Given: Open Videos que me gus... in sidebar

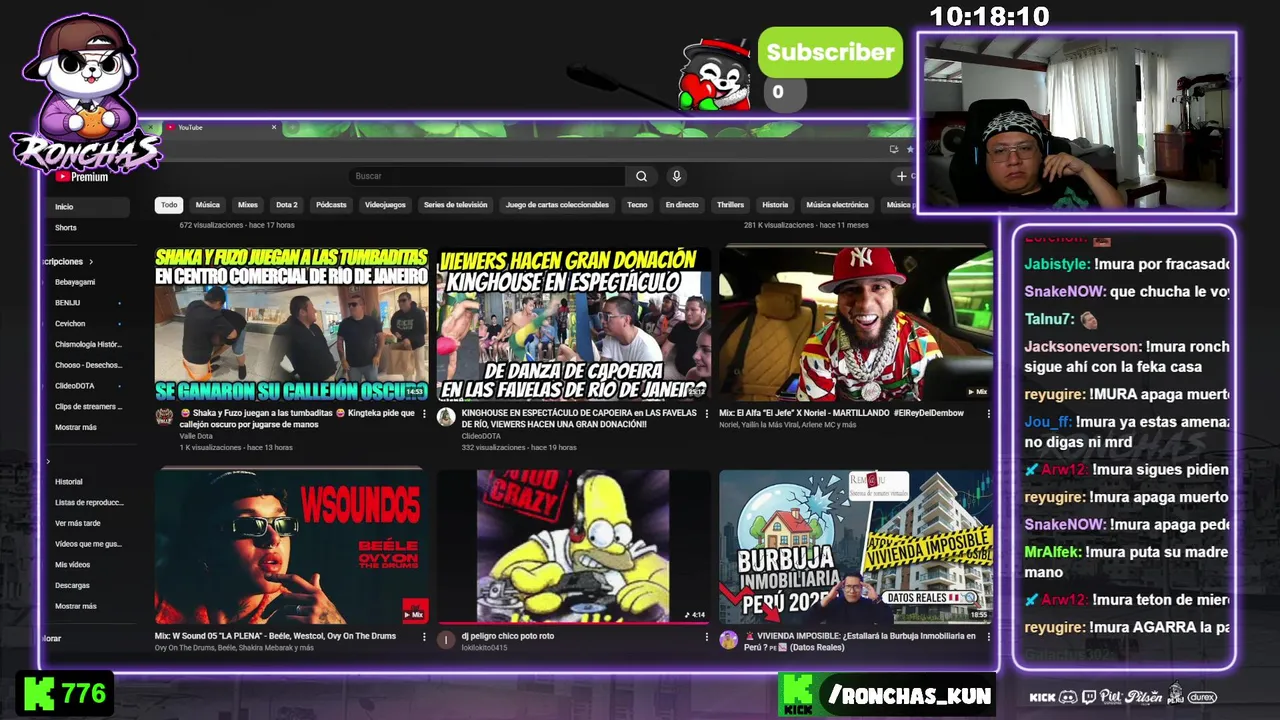Looking at the screenshot, I should [86, 544].
